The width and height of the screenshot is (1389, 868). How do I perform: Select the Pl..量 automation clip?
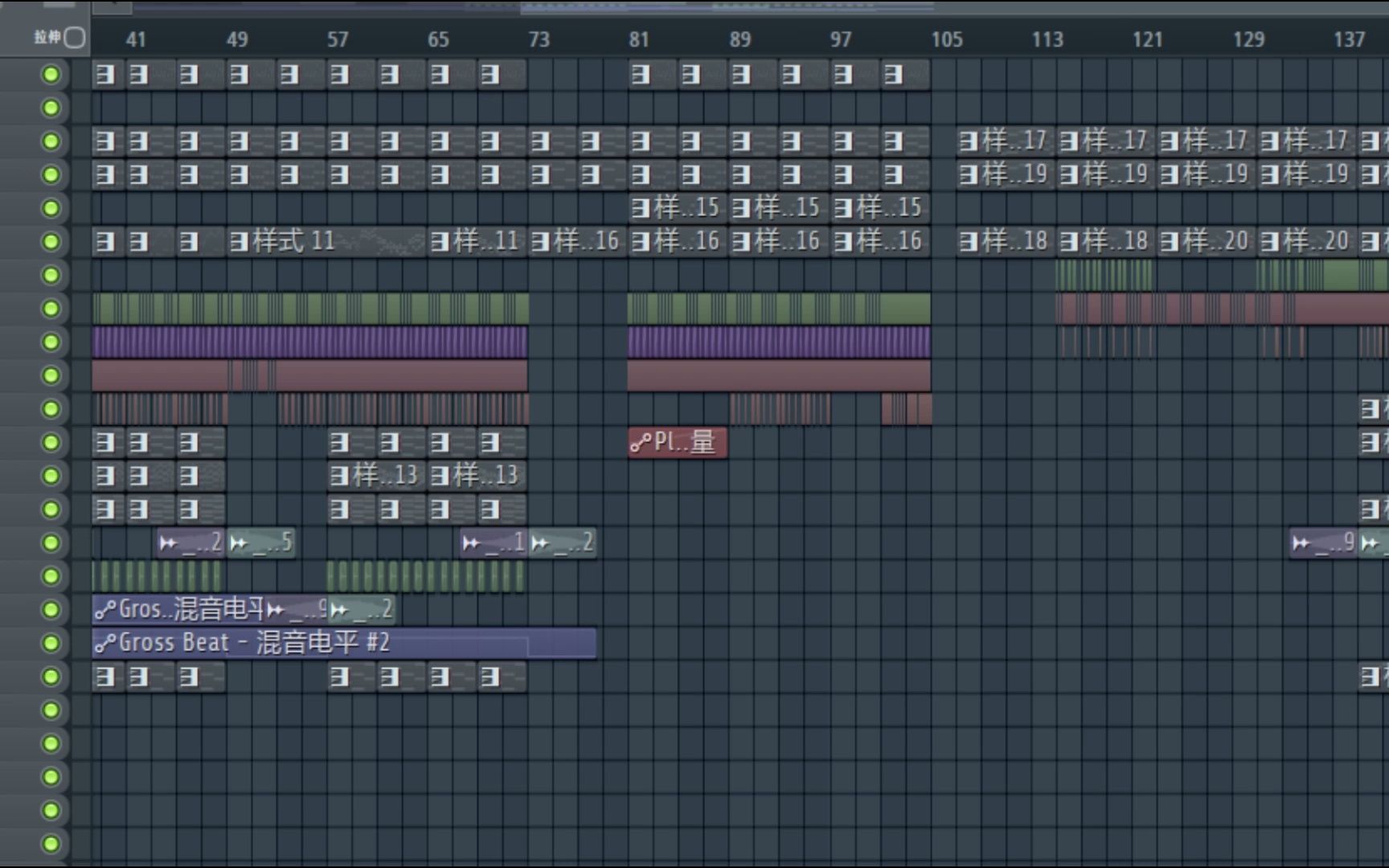click(x=678, y=443)
